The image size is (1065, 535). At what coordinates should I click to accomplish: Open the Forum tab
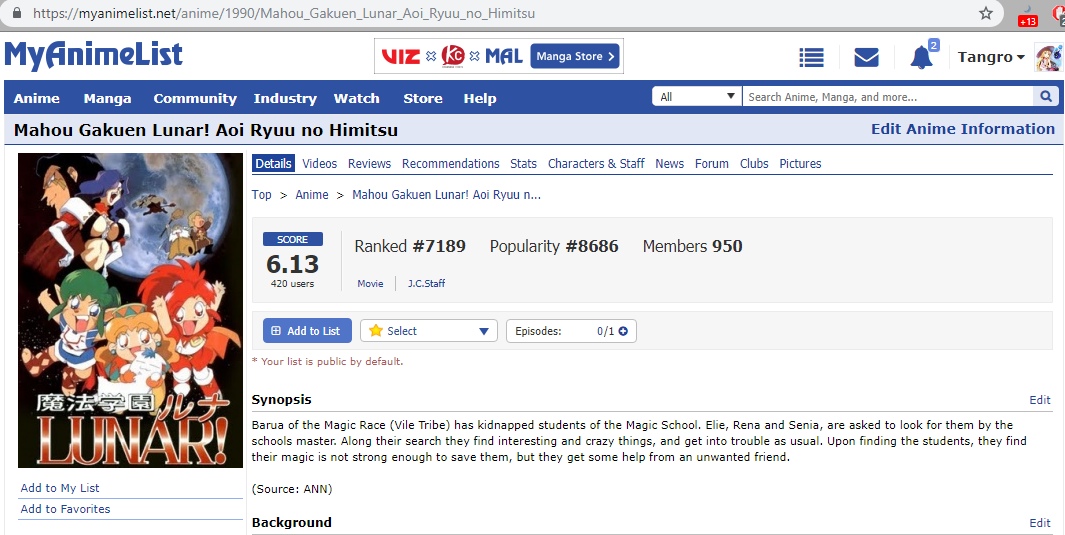tap(712, 164)
